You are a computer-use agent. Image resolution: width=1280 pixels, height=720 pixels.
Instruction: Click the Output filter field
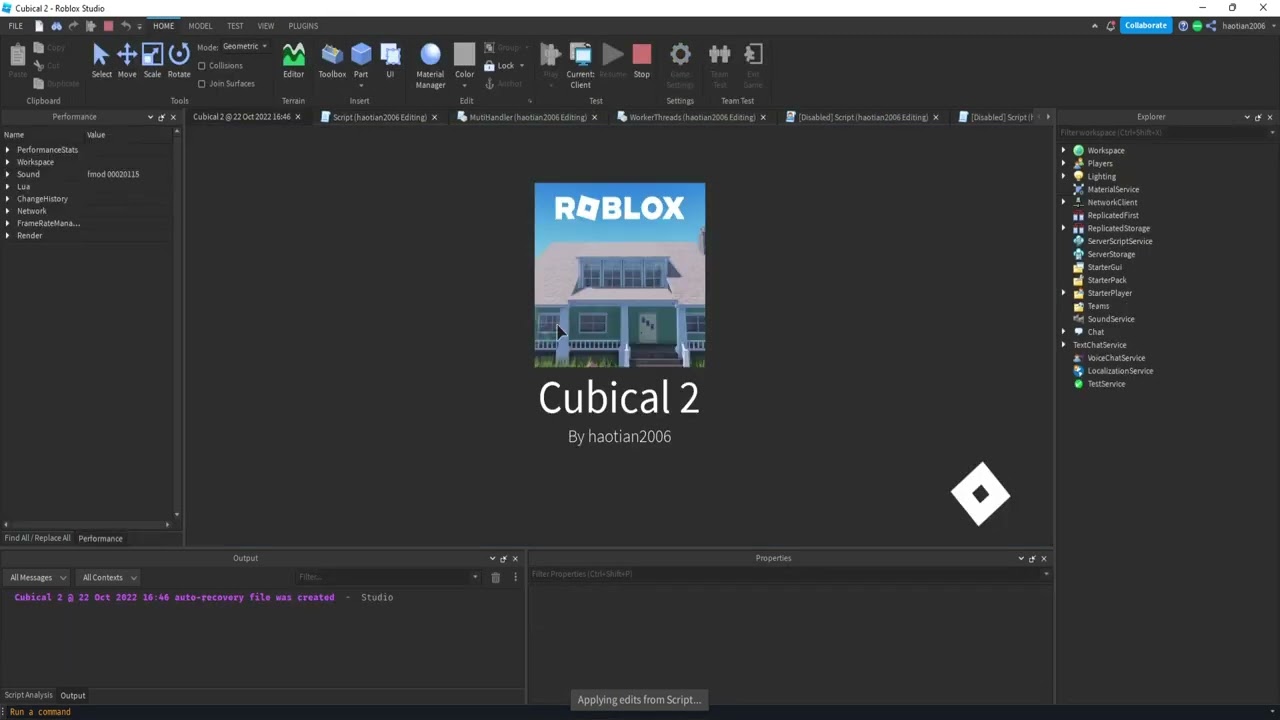[x=388, y=577]
